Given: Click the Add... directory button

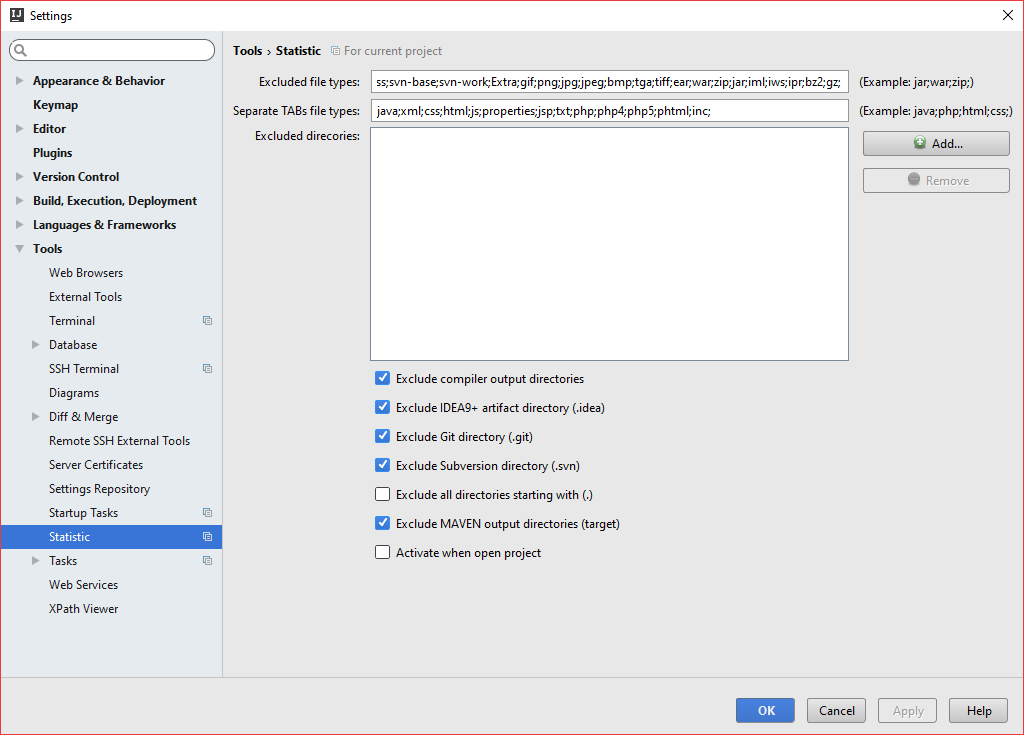Looking at the screenshot, I should pyautogui.click(x=936, y=144).
